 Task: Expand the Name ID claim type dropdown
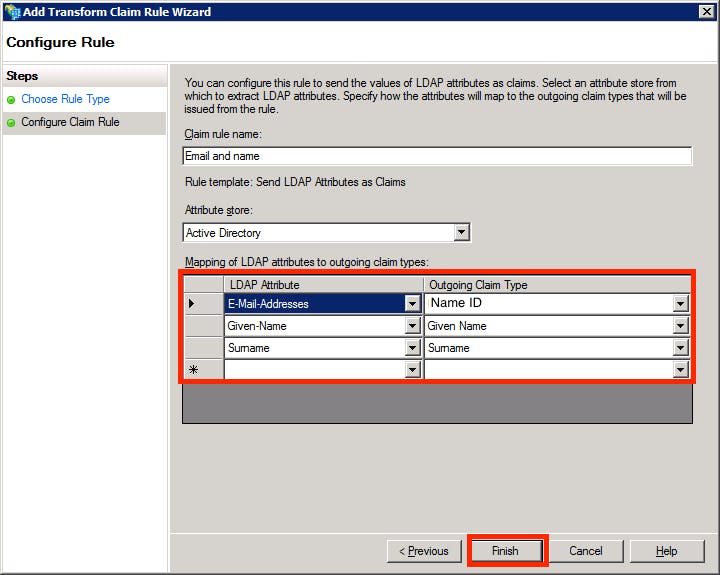tap(681, 304)
